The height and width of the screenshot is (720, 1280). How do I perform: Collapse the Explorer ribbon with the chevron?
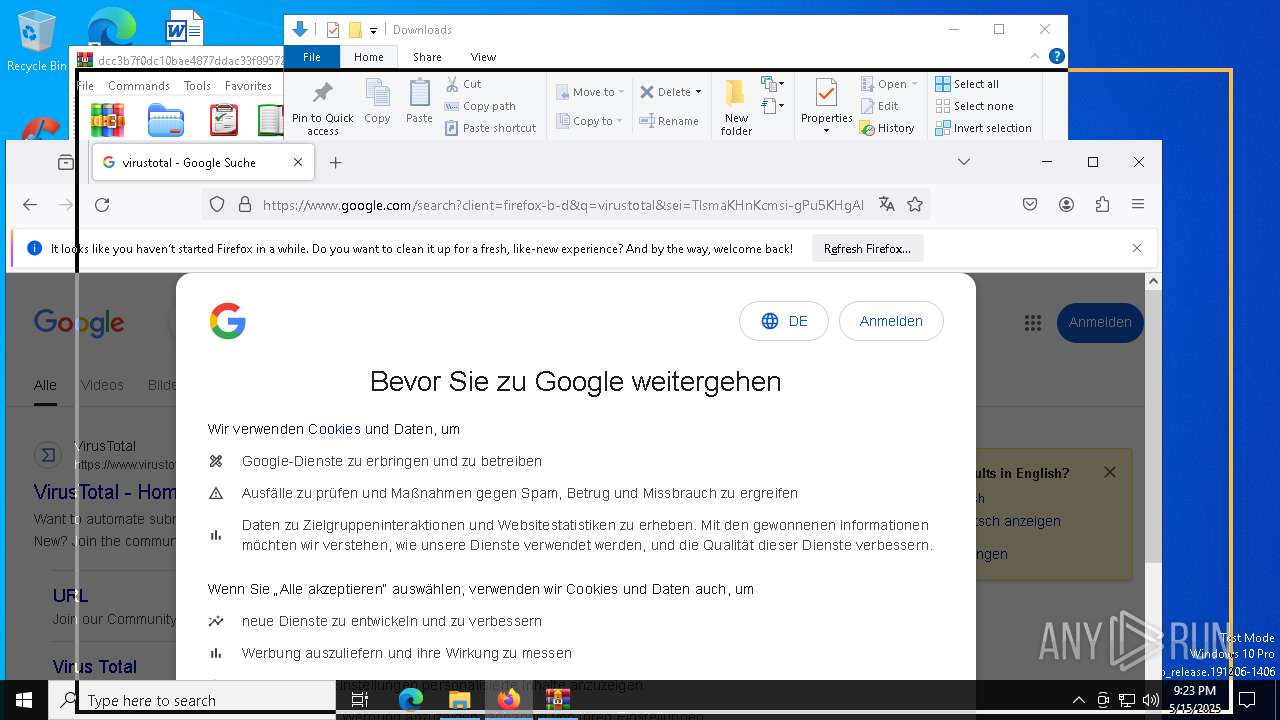tap(1035, 56)
